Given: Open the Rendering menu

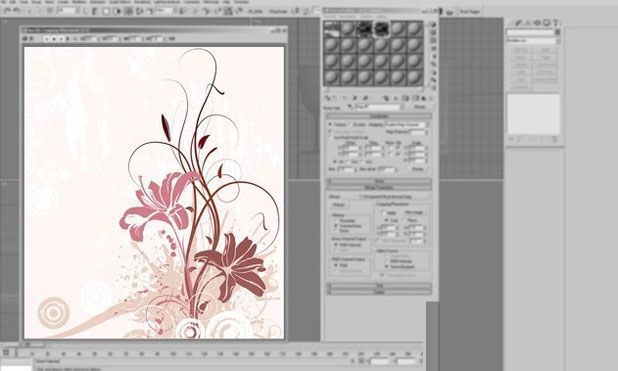Looking at the screenshot, I should [142, 2].
